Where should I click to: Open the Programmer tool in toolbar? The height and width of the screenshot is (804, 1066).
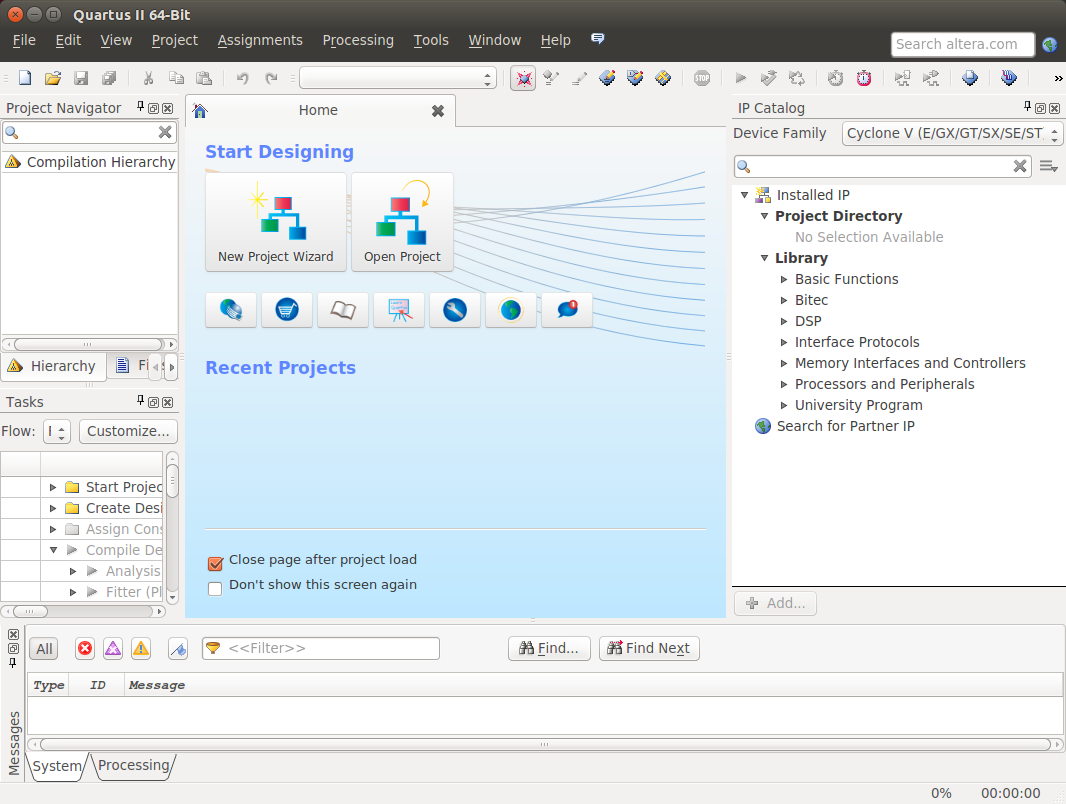tap(969, 78)
